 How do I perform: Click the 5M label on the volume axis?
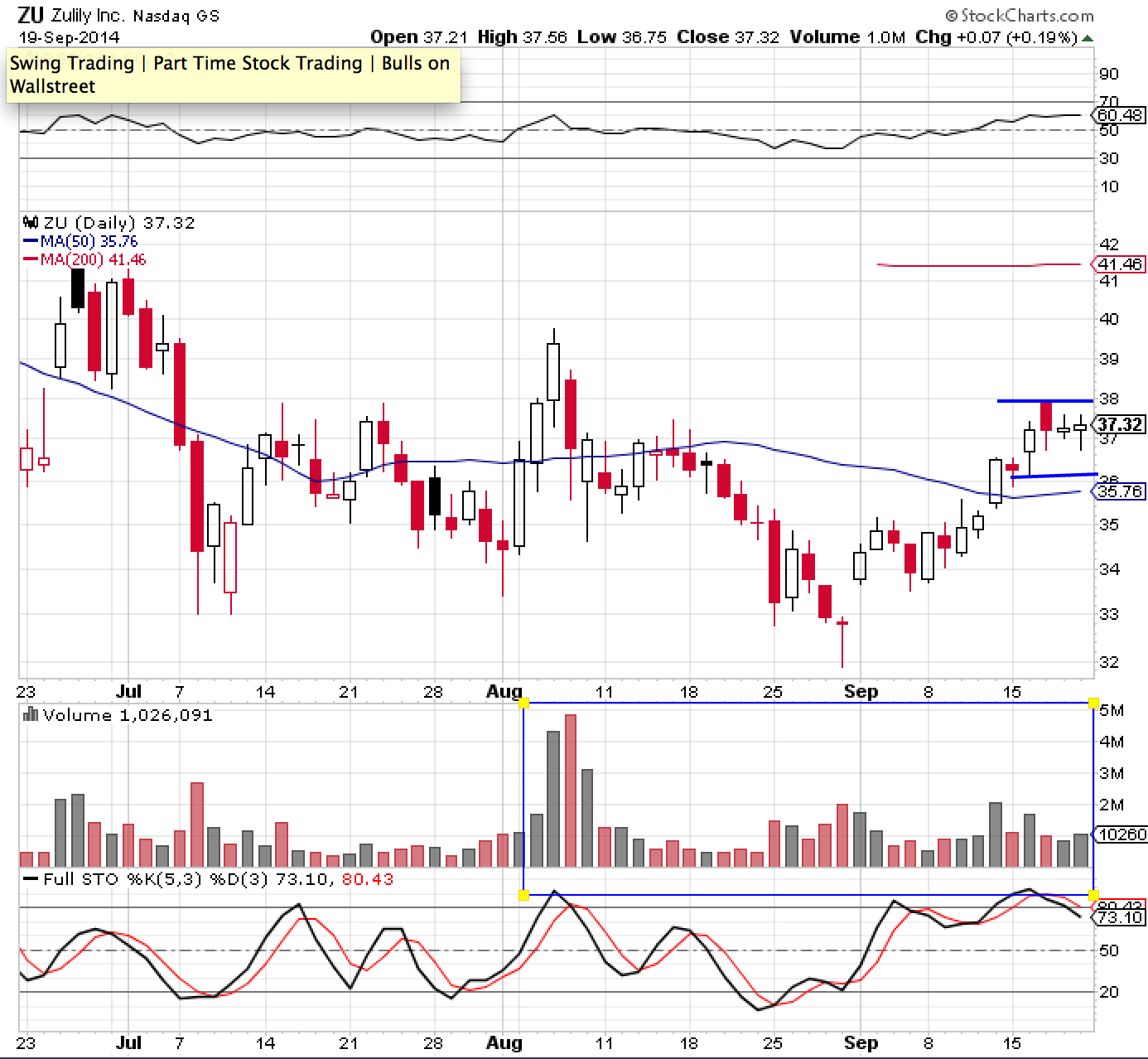tap(1112, 710)
